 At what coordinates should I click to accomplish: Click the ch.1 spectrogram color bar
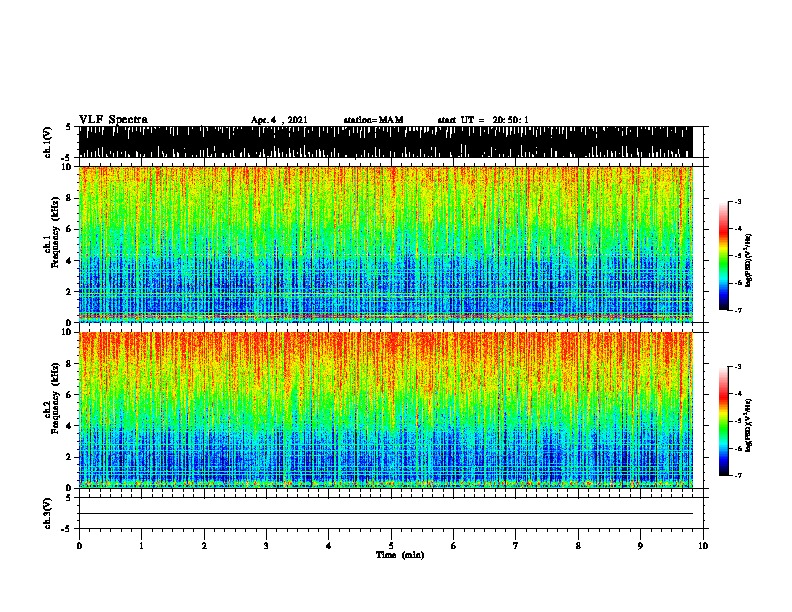723,256
